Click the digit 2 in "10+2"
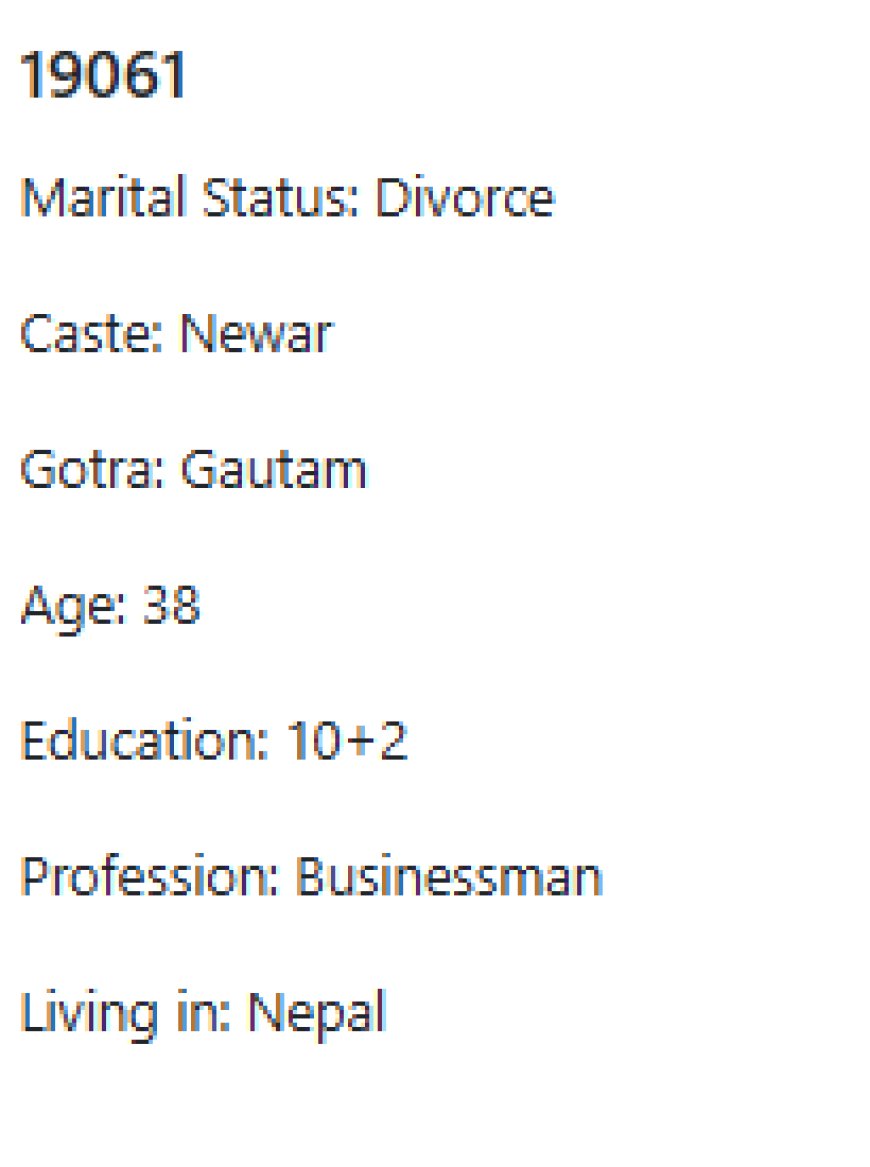 (393, 741)
